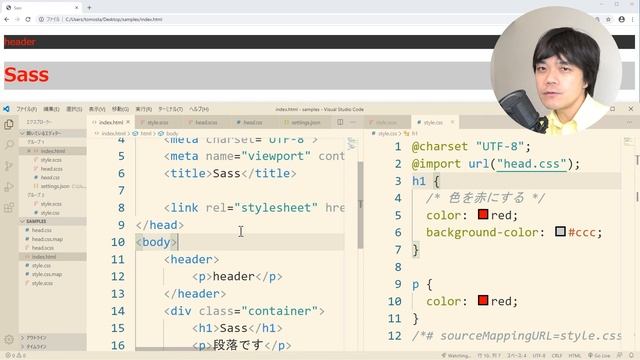This screenshot has width=640, height=360.
Task: Open the #ccc background color swatch
Action: 560,231
